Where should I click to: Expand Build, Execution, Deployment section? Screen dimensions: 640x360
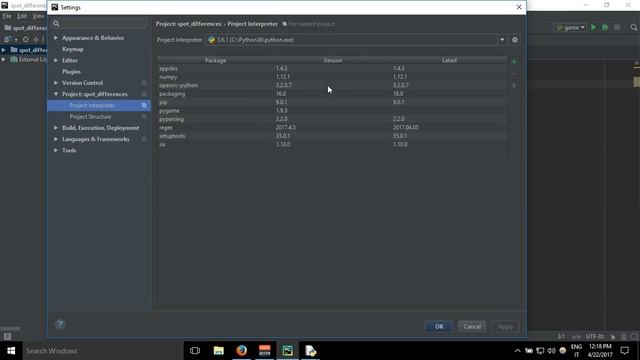(56, 128)
